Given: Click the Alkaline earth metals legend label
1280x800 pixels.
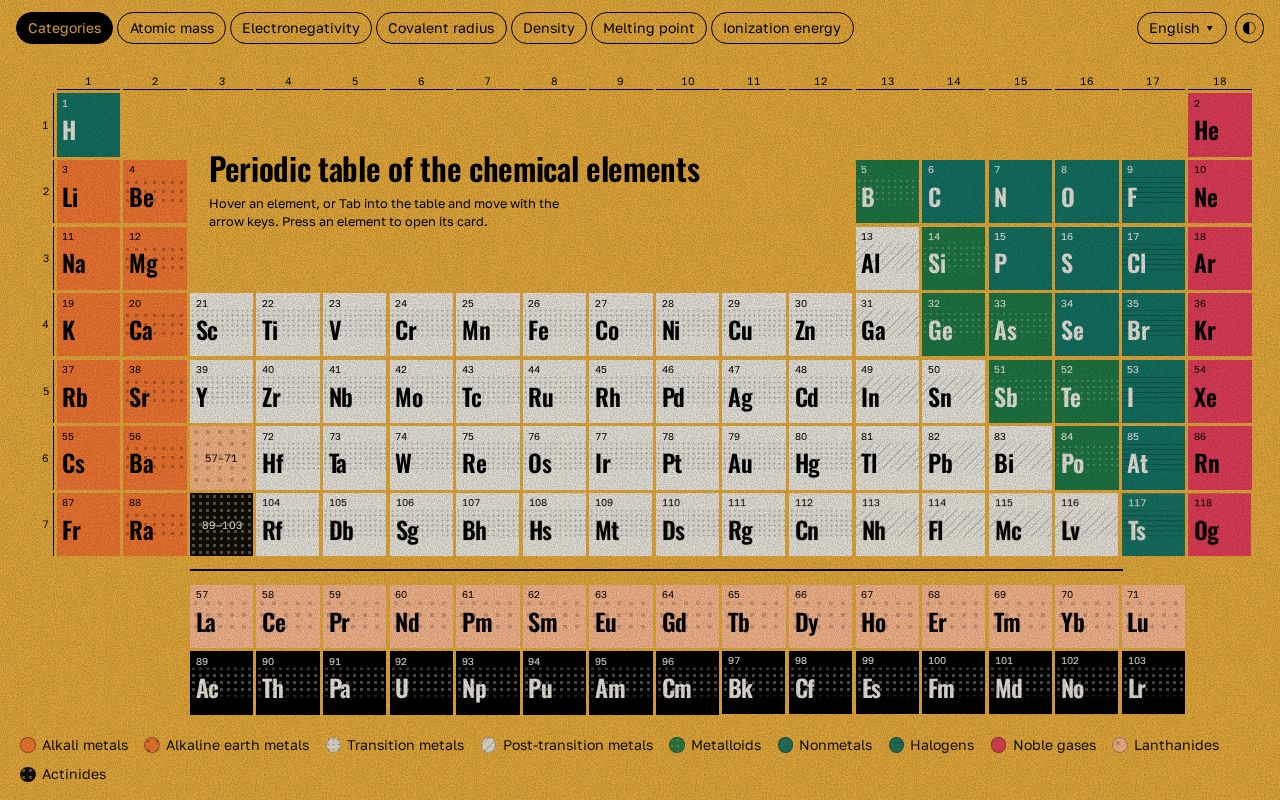Looking at the screenshot, I should pos(237,745).
